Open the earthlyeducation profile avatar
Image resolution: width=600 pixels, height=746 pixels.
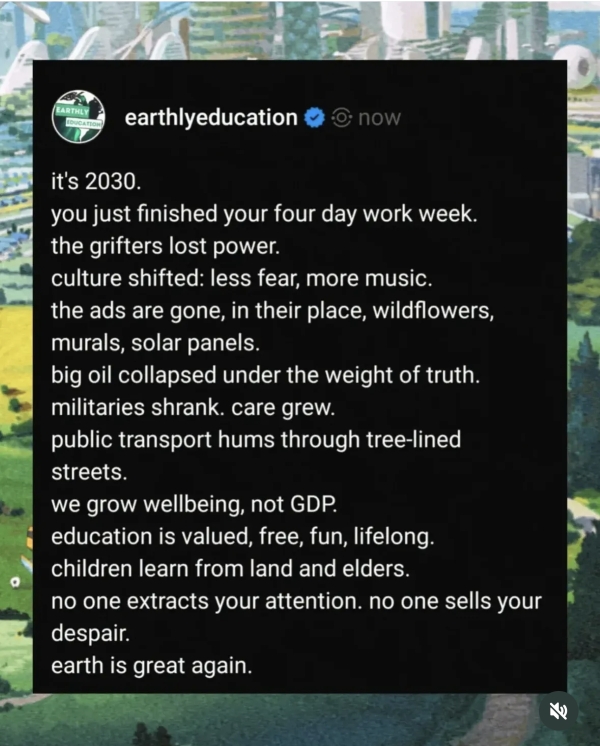coord(81,118)
